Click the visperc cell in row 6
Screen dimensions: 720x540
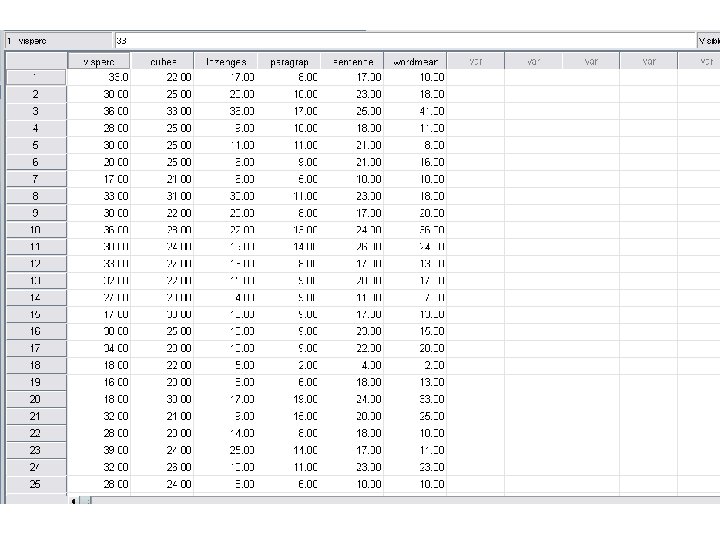(x=99, y=162)
